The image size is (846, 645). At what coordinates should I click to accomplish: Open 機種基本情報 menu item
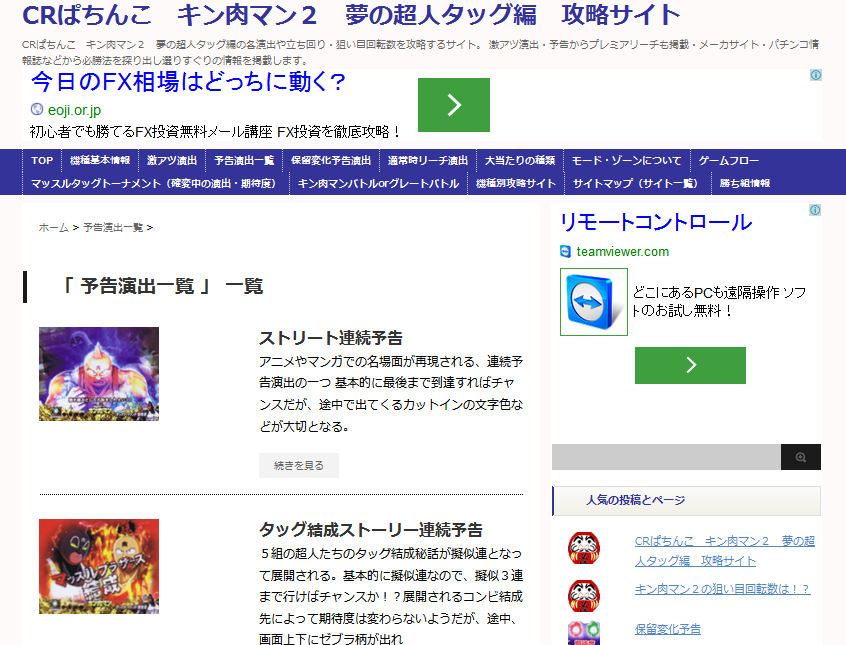(x=100, y=160)
